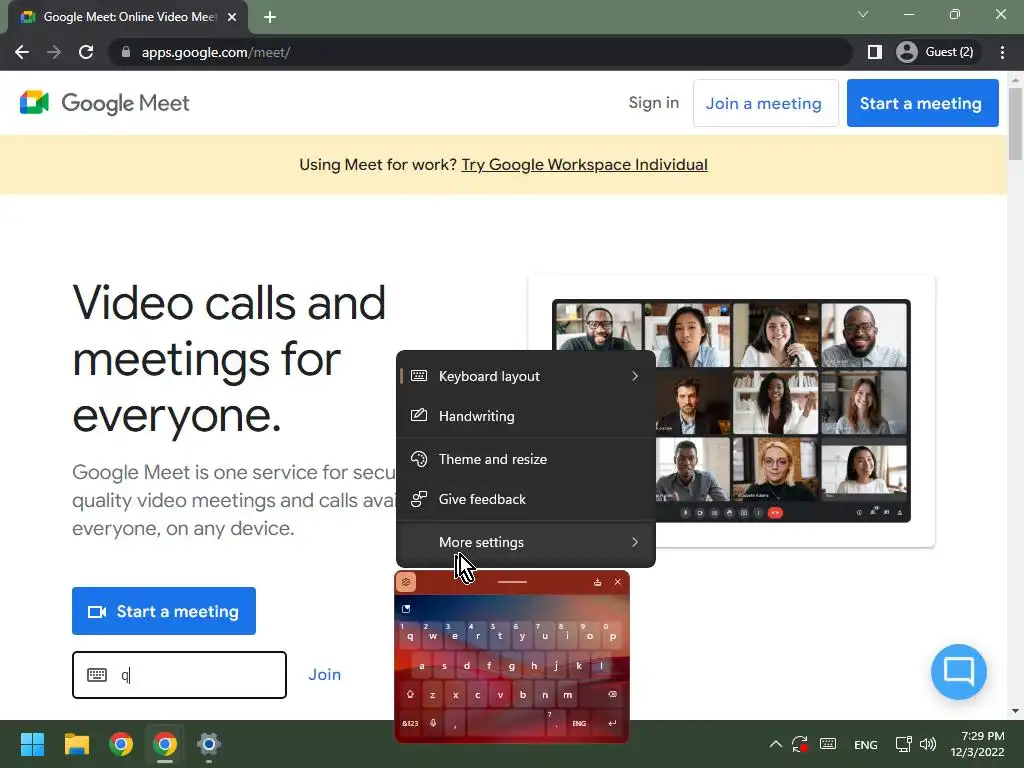The image size is (1024, 768).
Task: Click Join a meeting header button
Action: pos(765,103)
